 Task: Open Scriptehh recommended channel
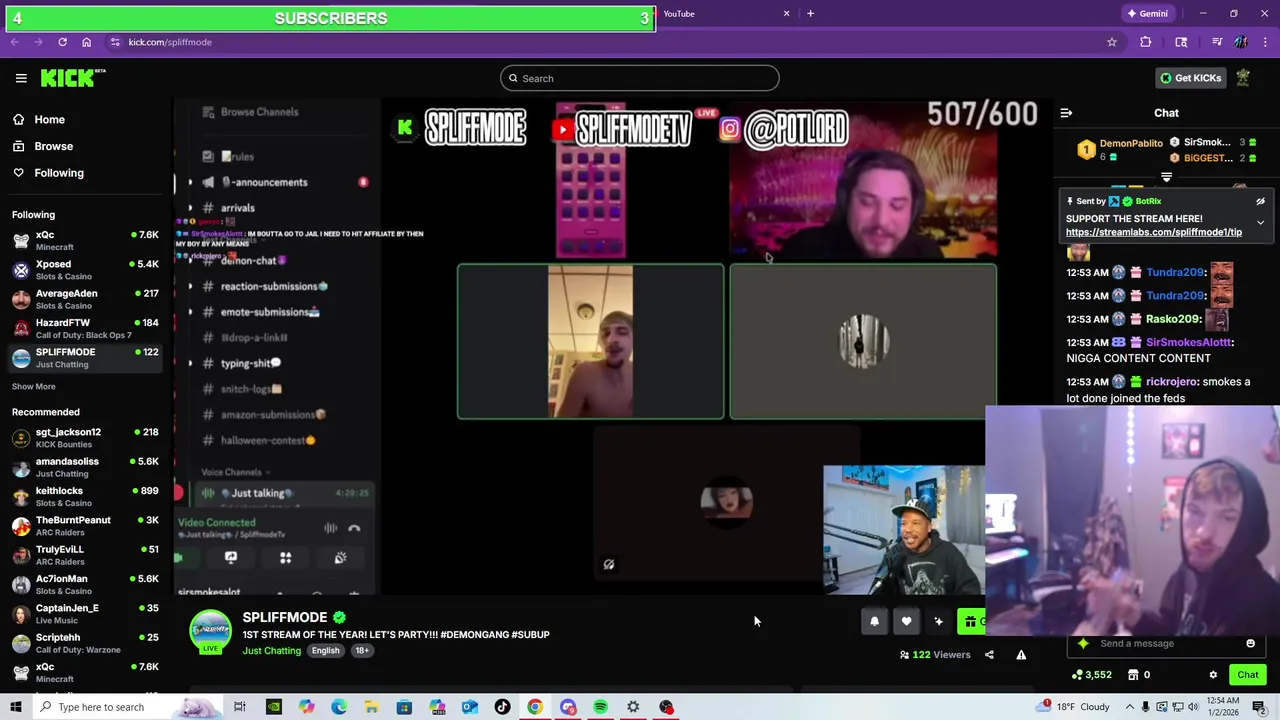[85, 643]
